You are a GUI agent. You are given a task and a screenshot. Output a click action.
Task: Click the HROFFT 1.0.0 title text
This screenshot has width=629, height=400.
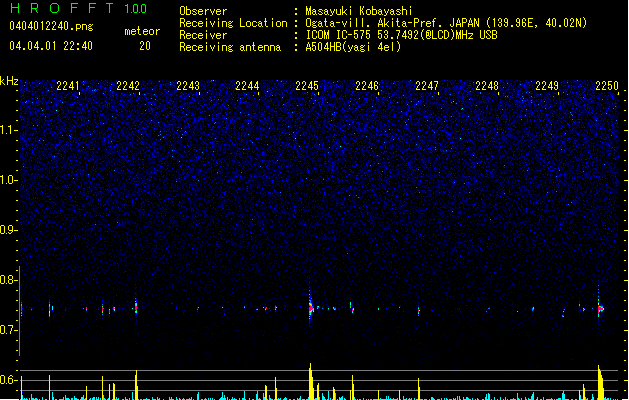[x=78, y=8]
